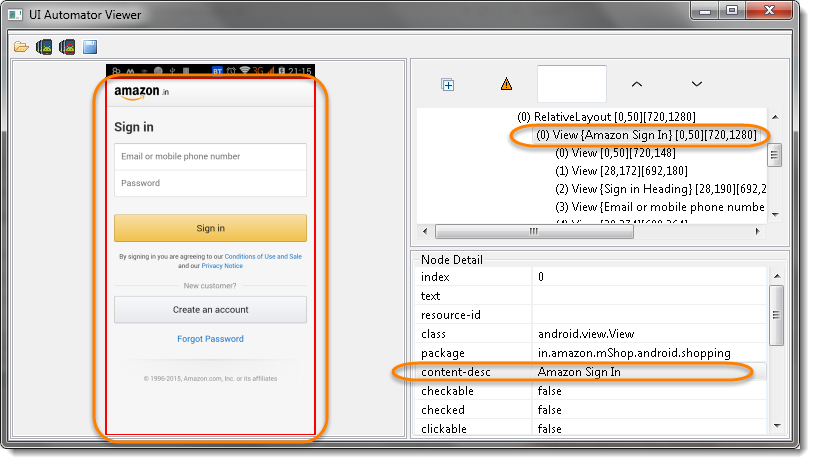Click the Password field in the screenshot

211,183
